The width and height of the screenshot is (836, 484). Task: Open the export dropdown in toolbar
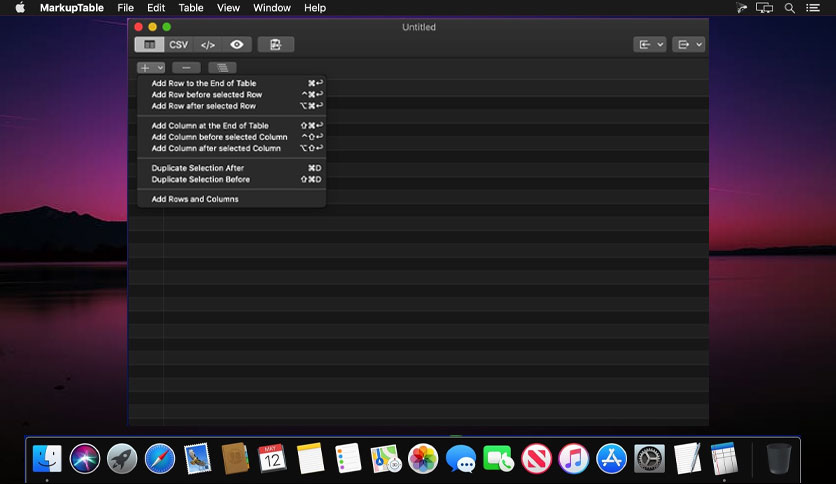coord(689,45)
